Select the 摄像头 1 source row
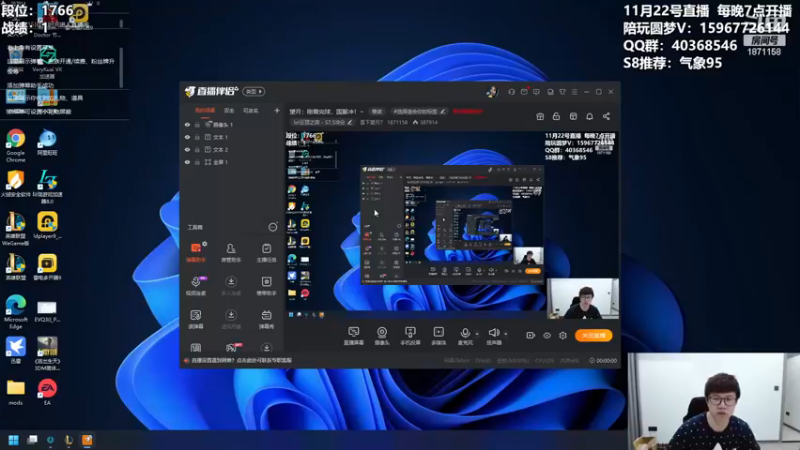 pos(232,124)
